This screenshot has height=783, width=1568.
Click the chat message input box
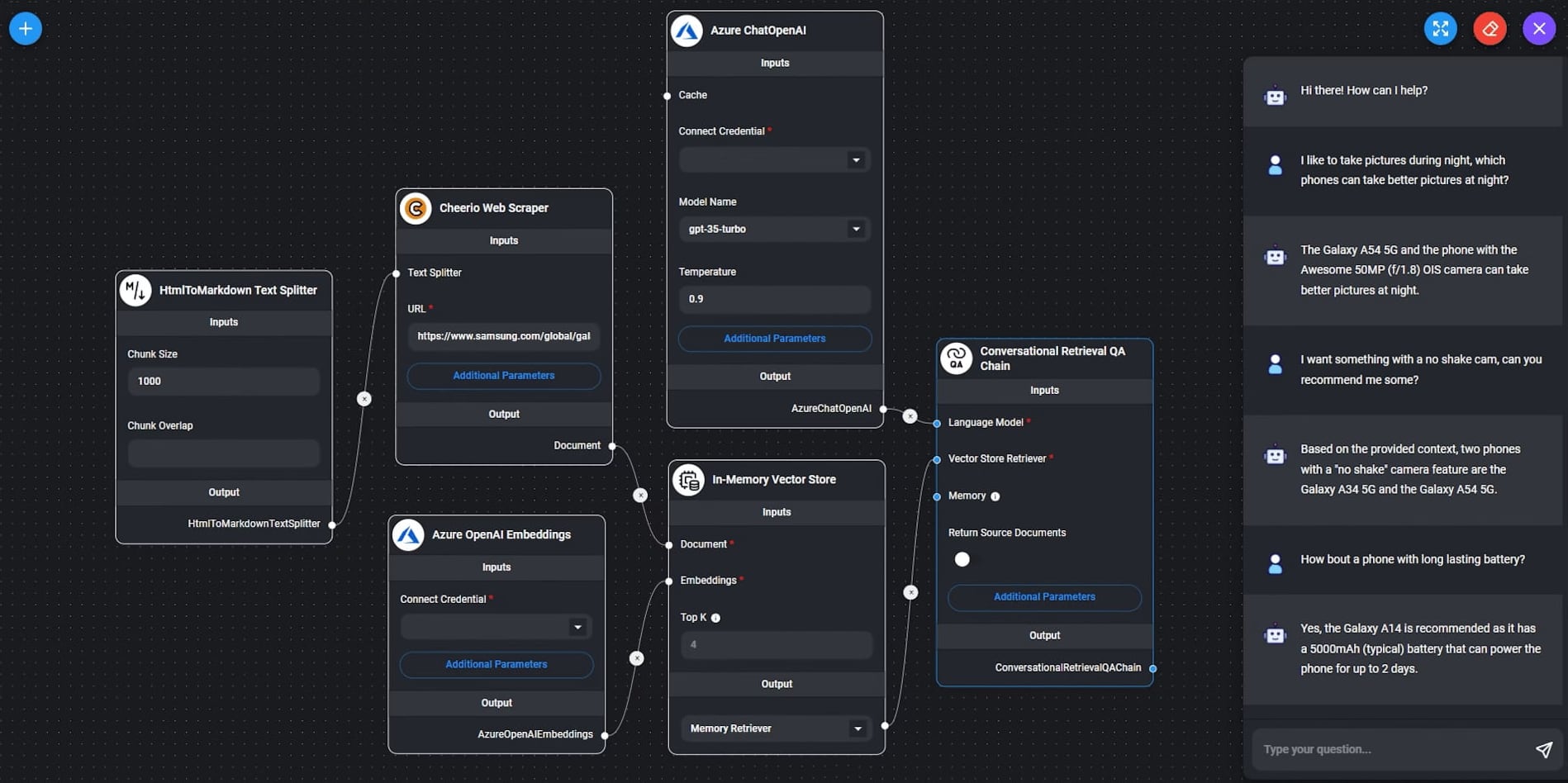1388,748
